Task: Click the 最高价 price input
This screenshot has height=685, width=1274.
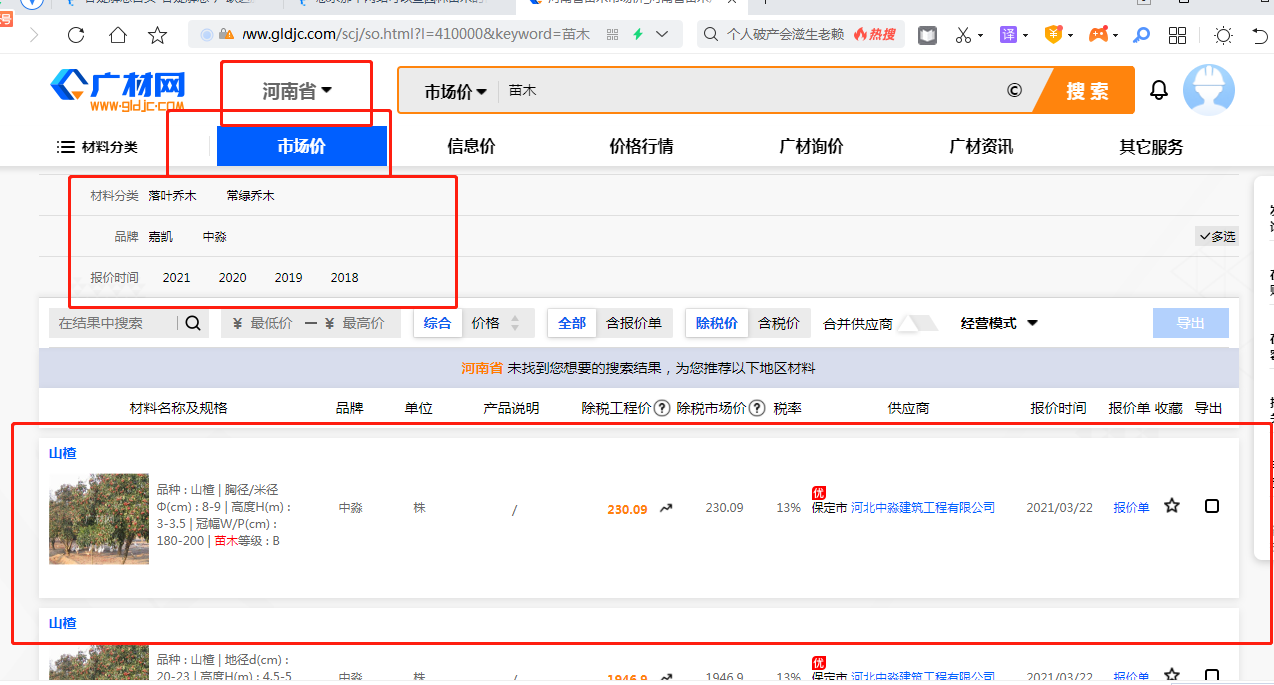Action: pos(363,323)
